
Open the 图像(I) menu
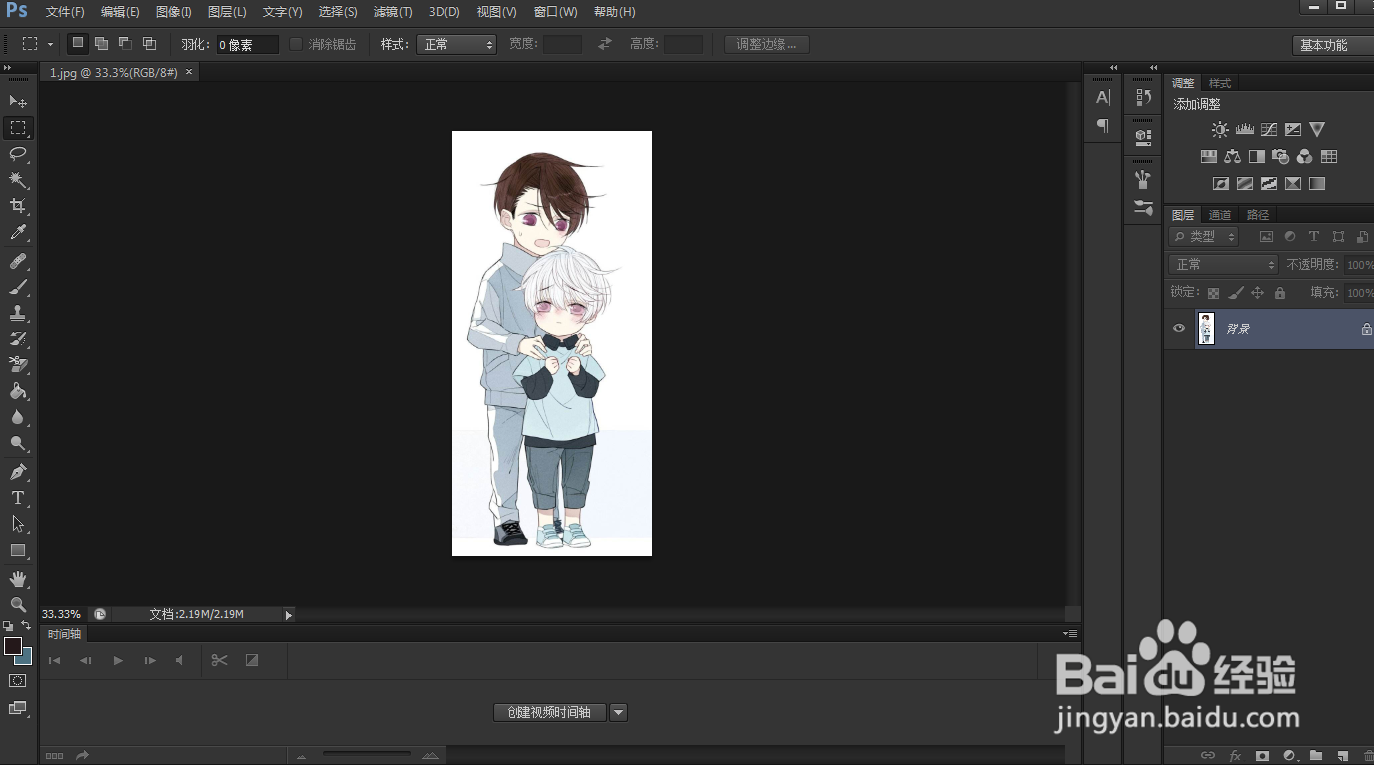pos(174,12)
